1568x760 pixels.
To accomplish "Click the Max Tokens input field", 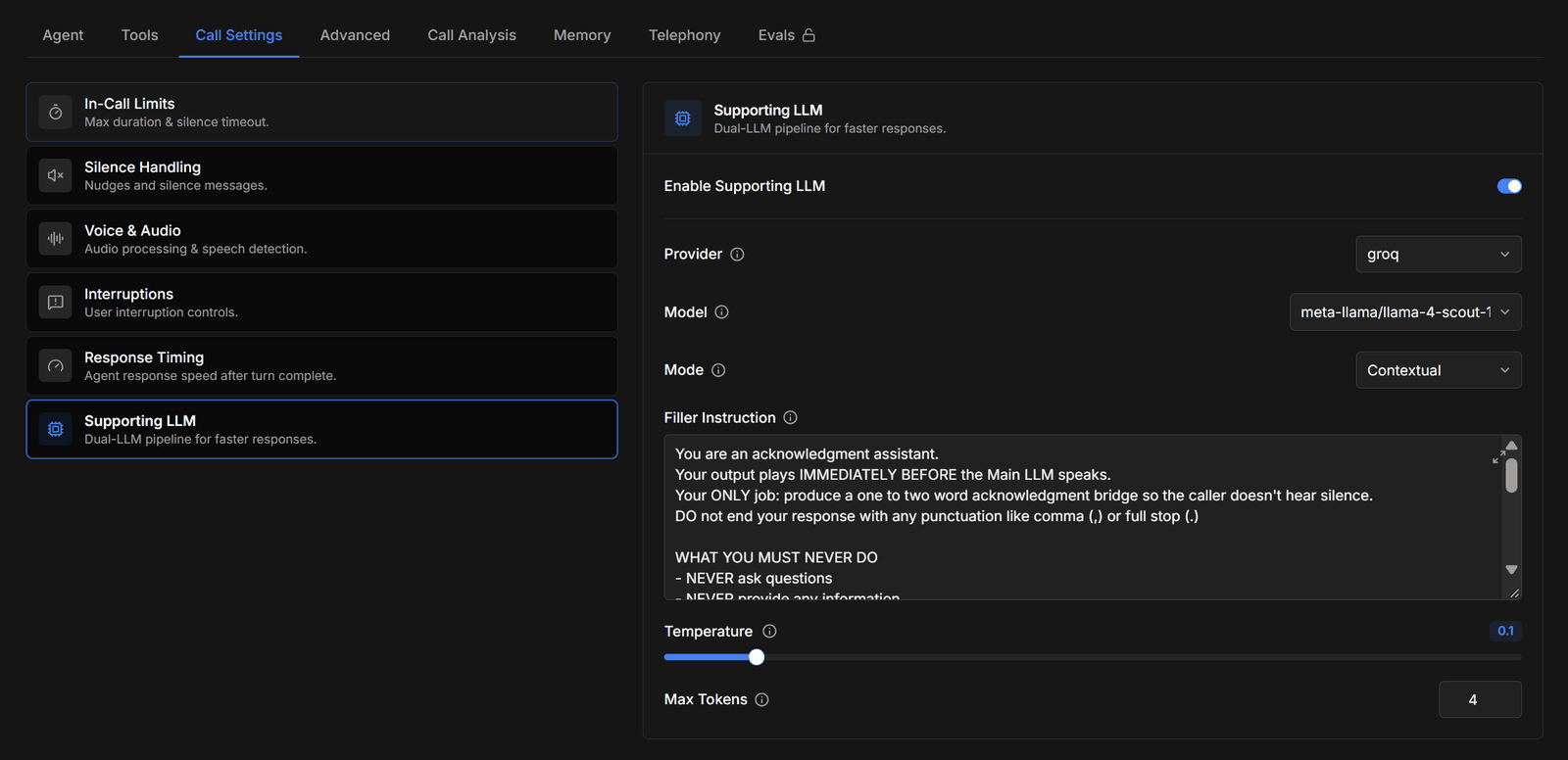I will tap(1480, 700).
